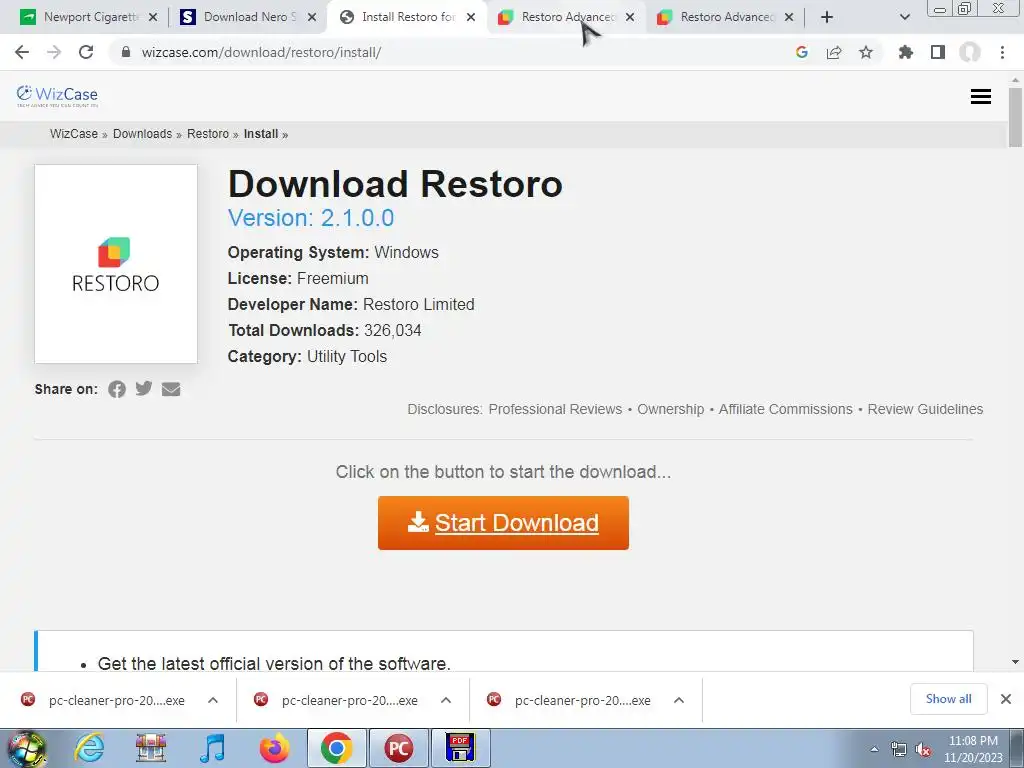The width and height of the screenshot is (1024, 768).
Task: Click the page vertical scrollbar thumb
Action: point(1015,118)
